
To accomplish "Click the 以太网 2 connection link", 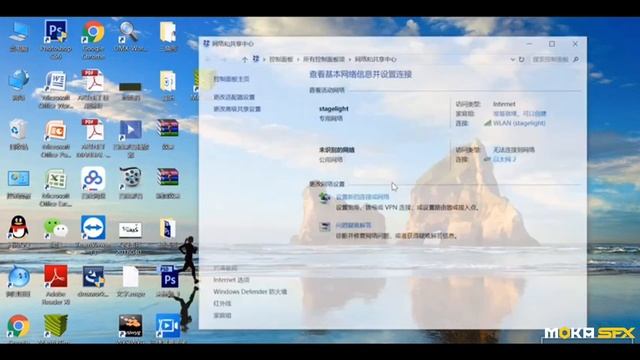I will tap(504, 159).
